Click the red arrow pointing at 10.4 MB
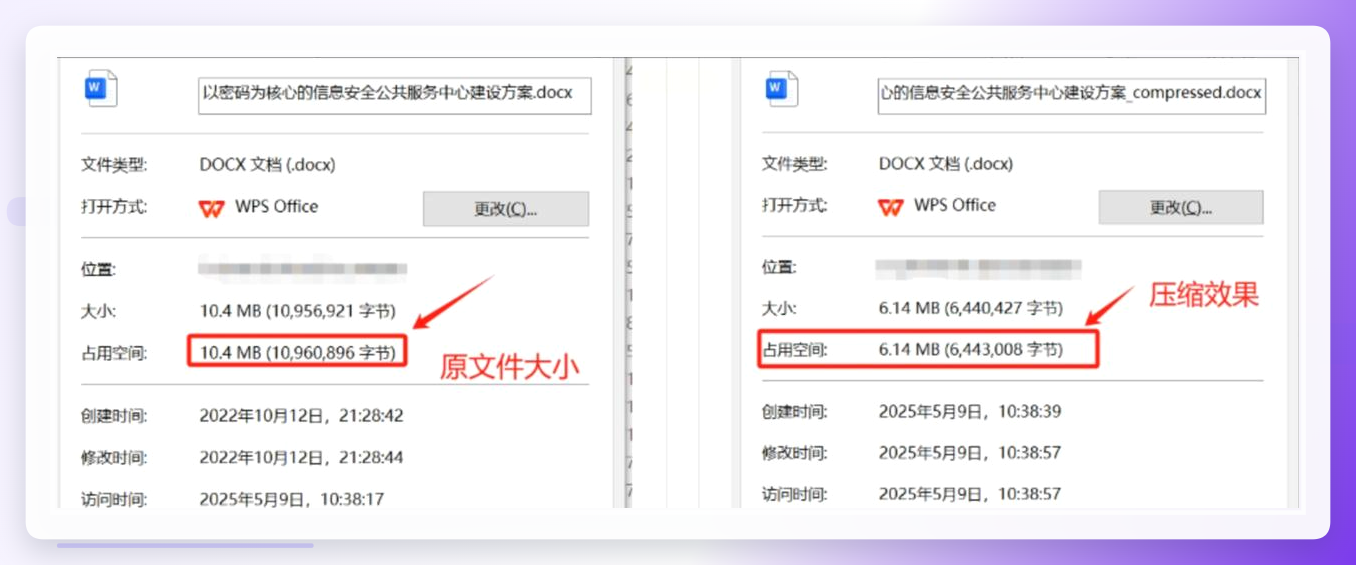 coord(454,301)
